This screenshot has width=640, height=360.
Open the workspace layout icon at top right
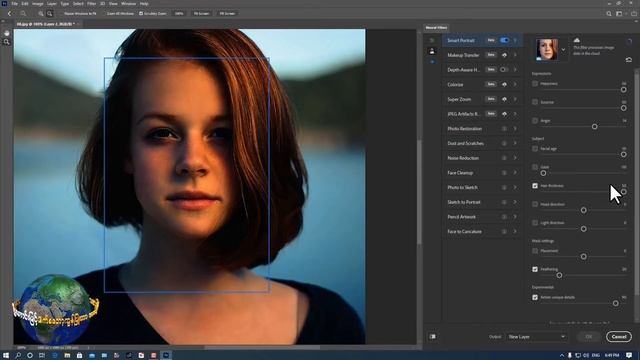click(619, 13)
